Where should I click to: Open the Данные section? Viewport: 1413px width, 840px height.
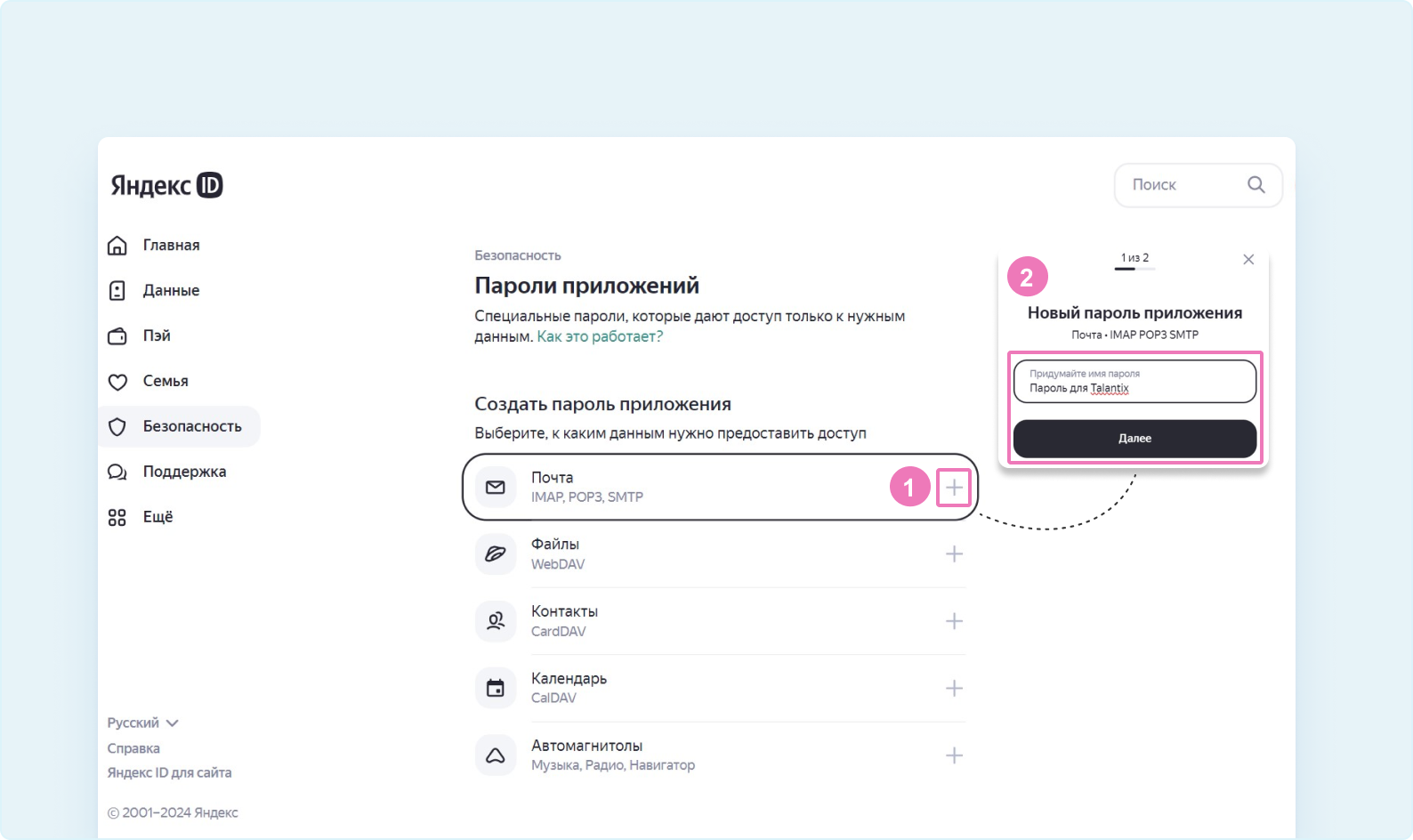pos(171,291)
